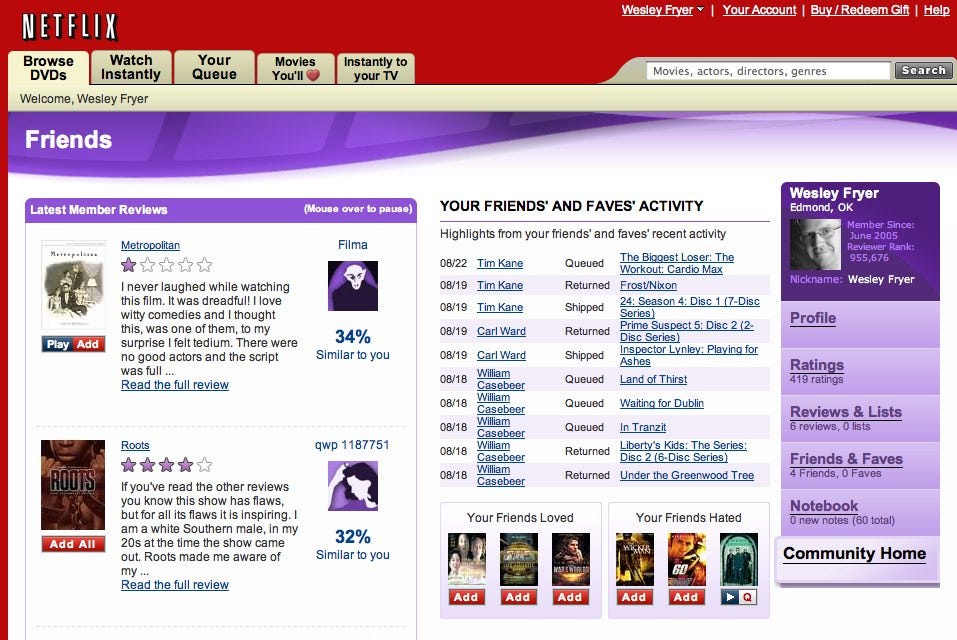Rate Metropolitan five stars
Viewport: 957px width, 640px height.
(204, 265)
